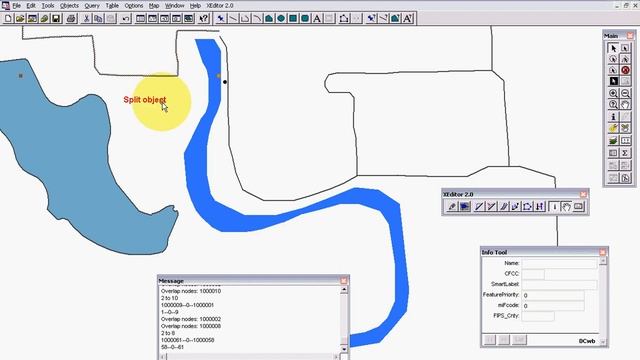
Task: Open the Objects menu
Action: tap(69, 6)
